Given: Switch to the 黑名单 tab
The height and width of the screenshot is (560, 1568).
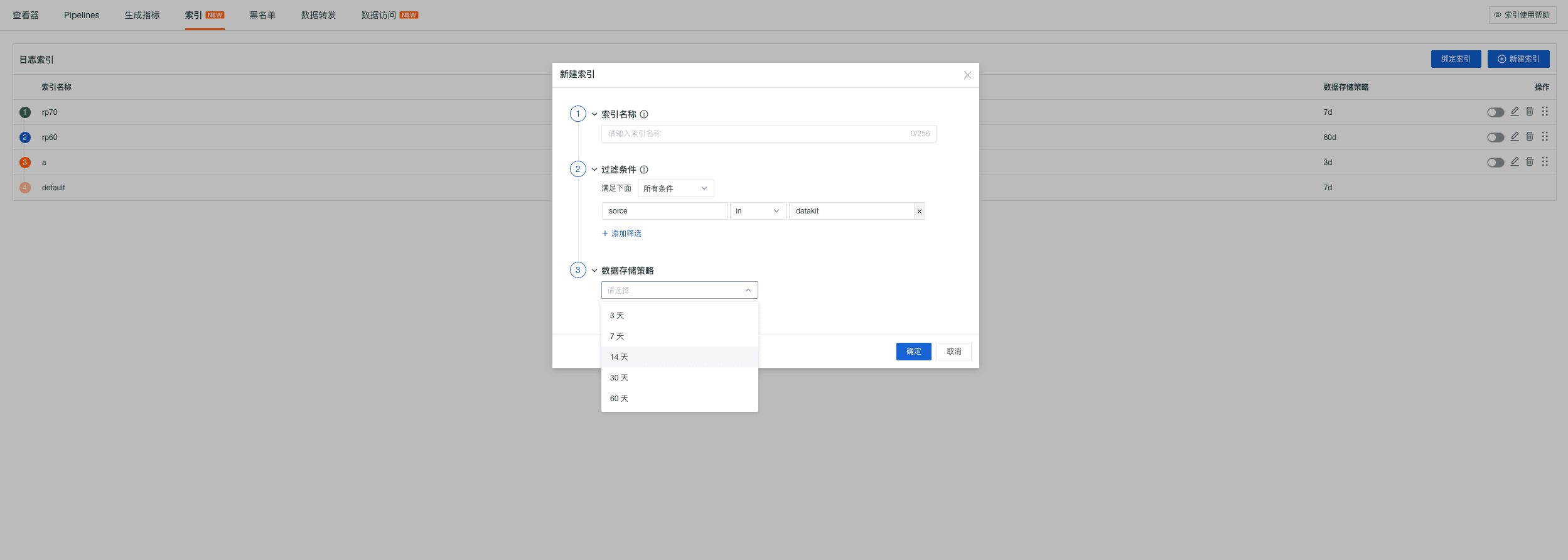Looking at the screenshot, I should coord(262,15).
